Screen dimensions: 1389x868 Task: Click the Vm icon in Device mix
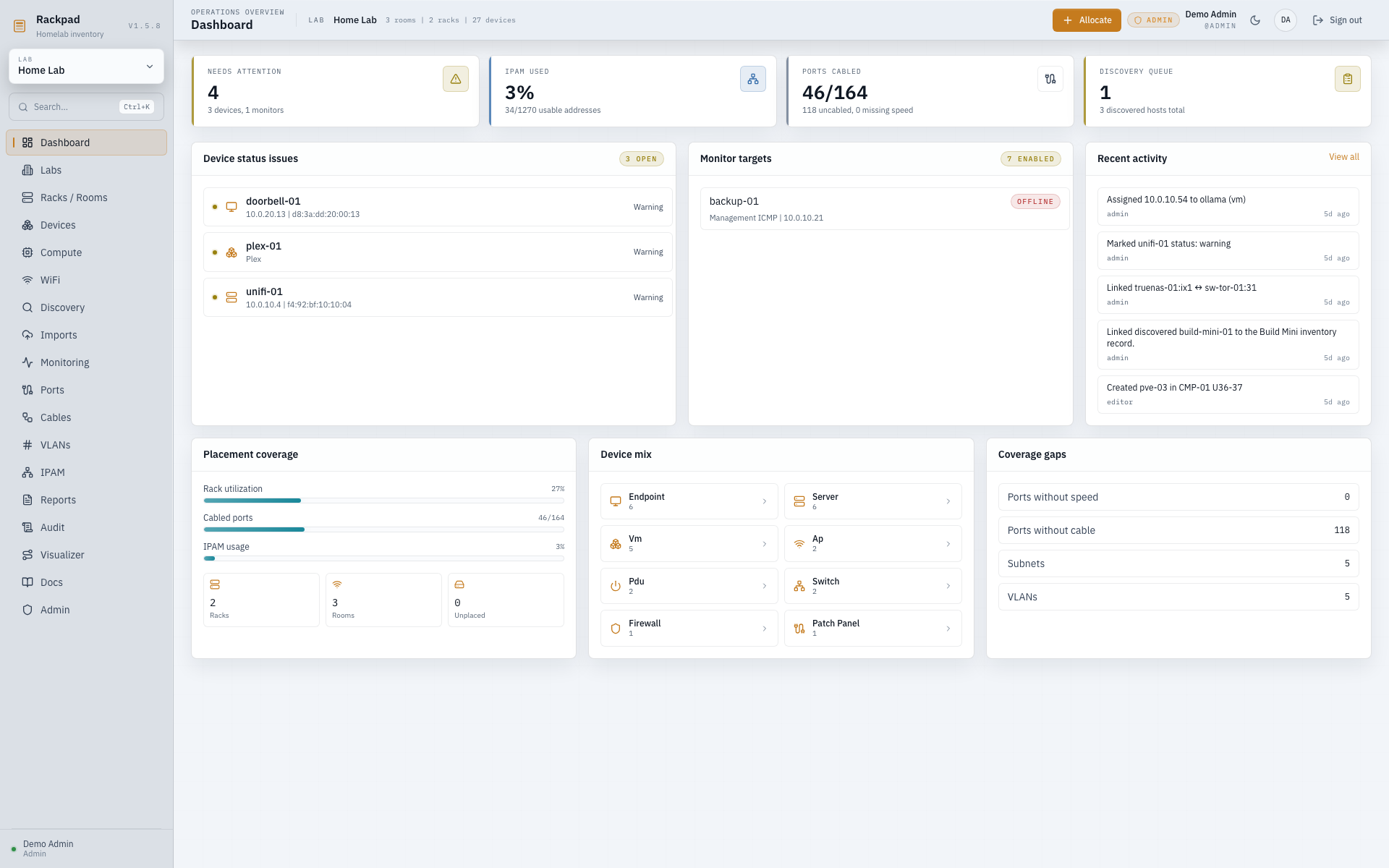pyautogui.click(x=616, y=544)
